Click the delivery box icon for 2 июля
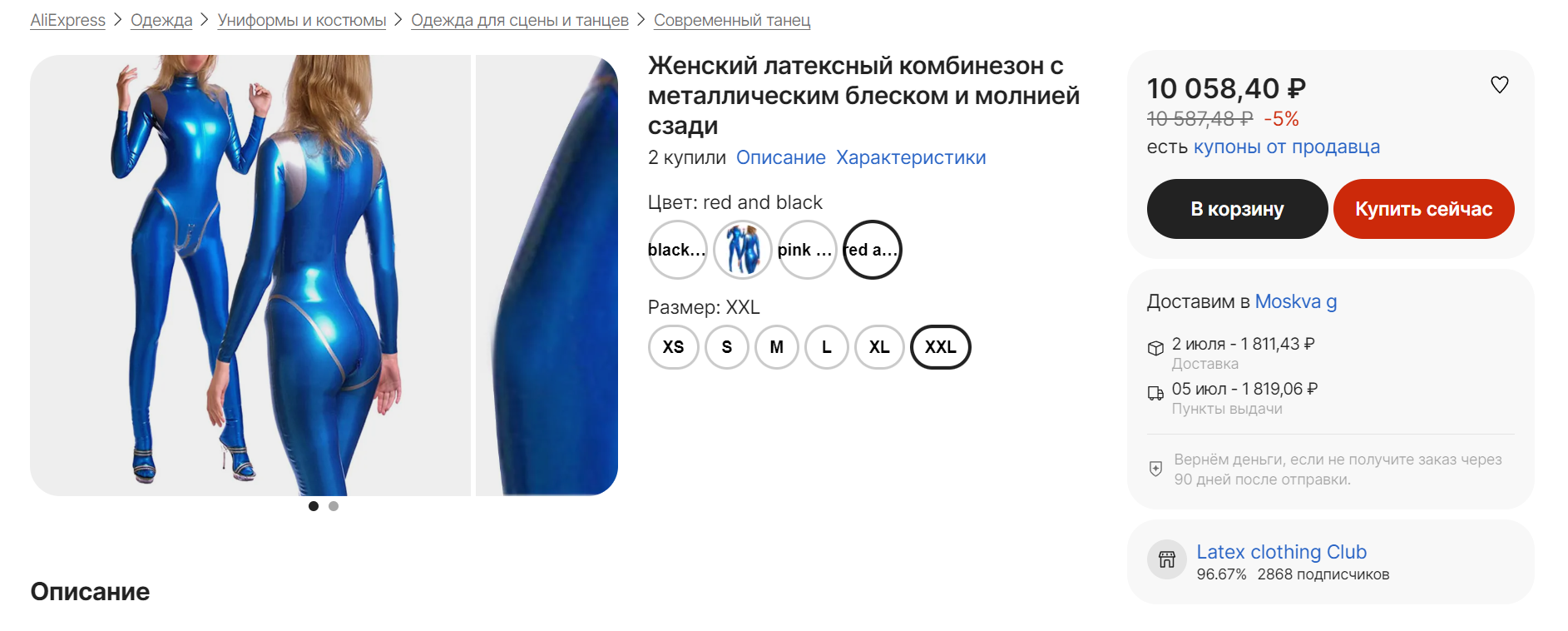Image resolution: width=1568 pixels, height=631 pixels. (1155, 348)
